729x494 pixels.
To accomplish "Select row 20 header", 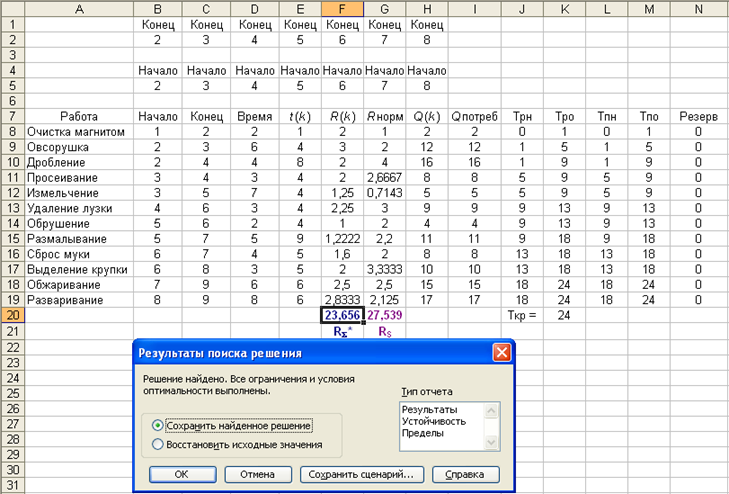I will (x=13, y=315).
